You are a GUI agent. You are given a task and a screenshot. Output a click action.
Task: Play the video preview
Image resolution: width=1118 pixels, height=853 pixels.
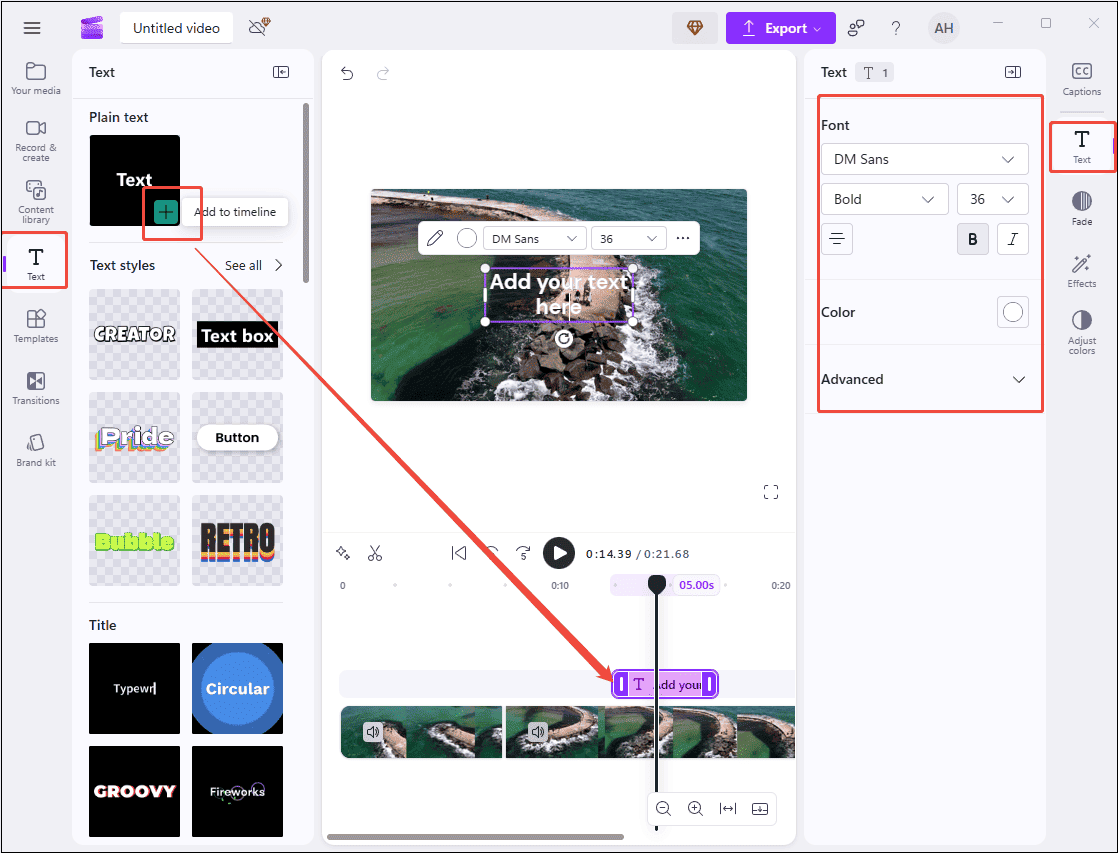pos(559,553)
